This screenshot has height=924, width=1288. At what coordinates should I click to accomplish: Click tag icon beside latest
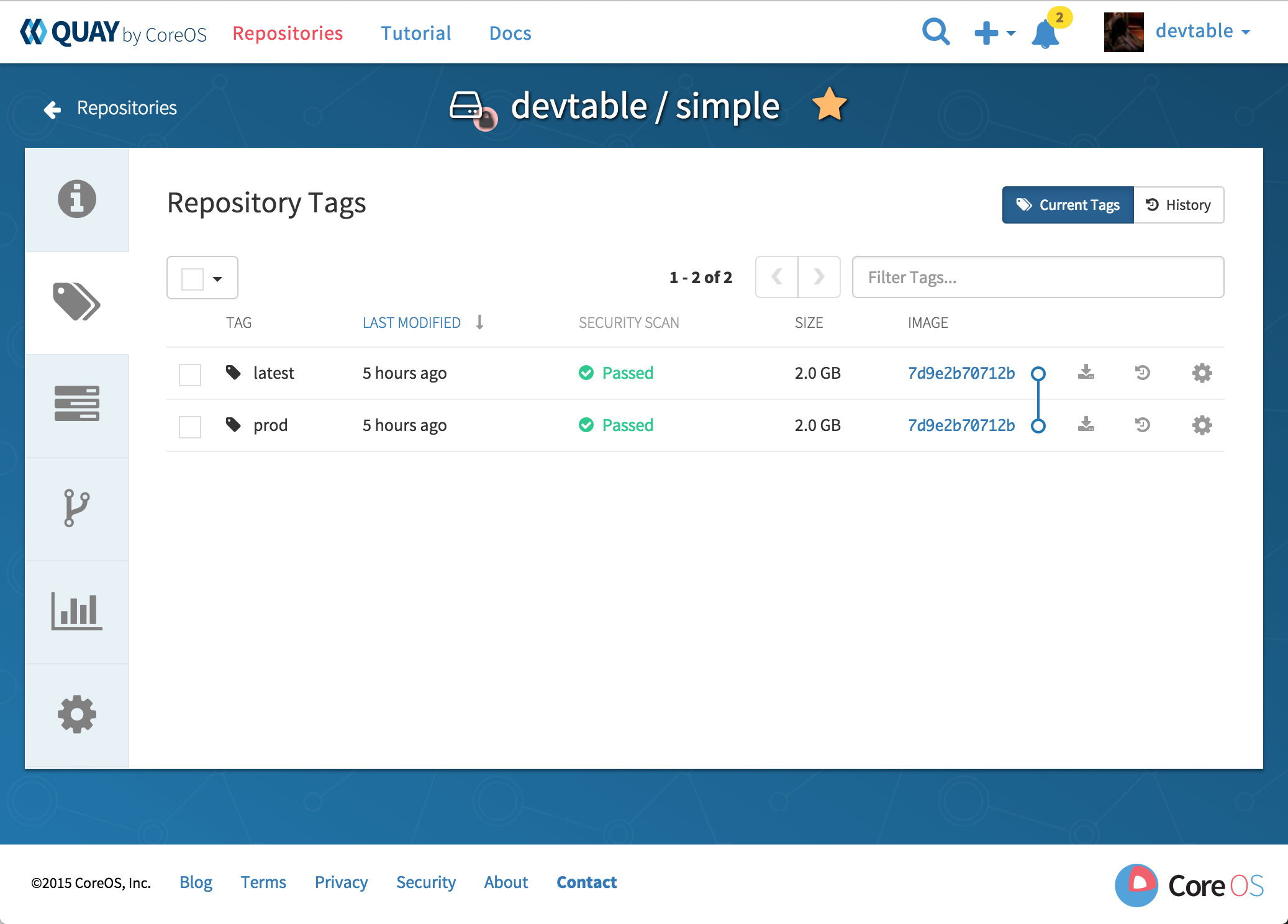click(234, 373)
